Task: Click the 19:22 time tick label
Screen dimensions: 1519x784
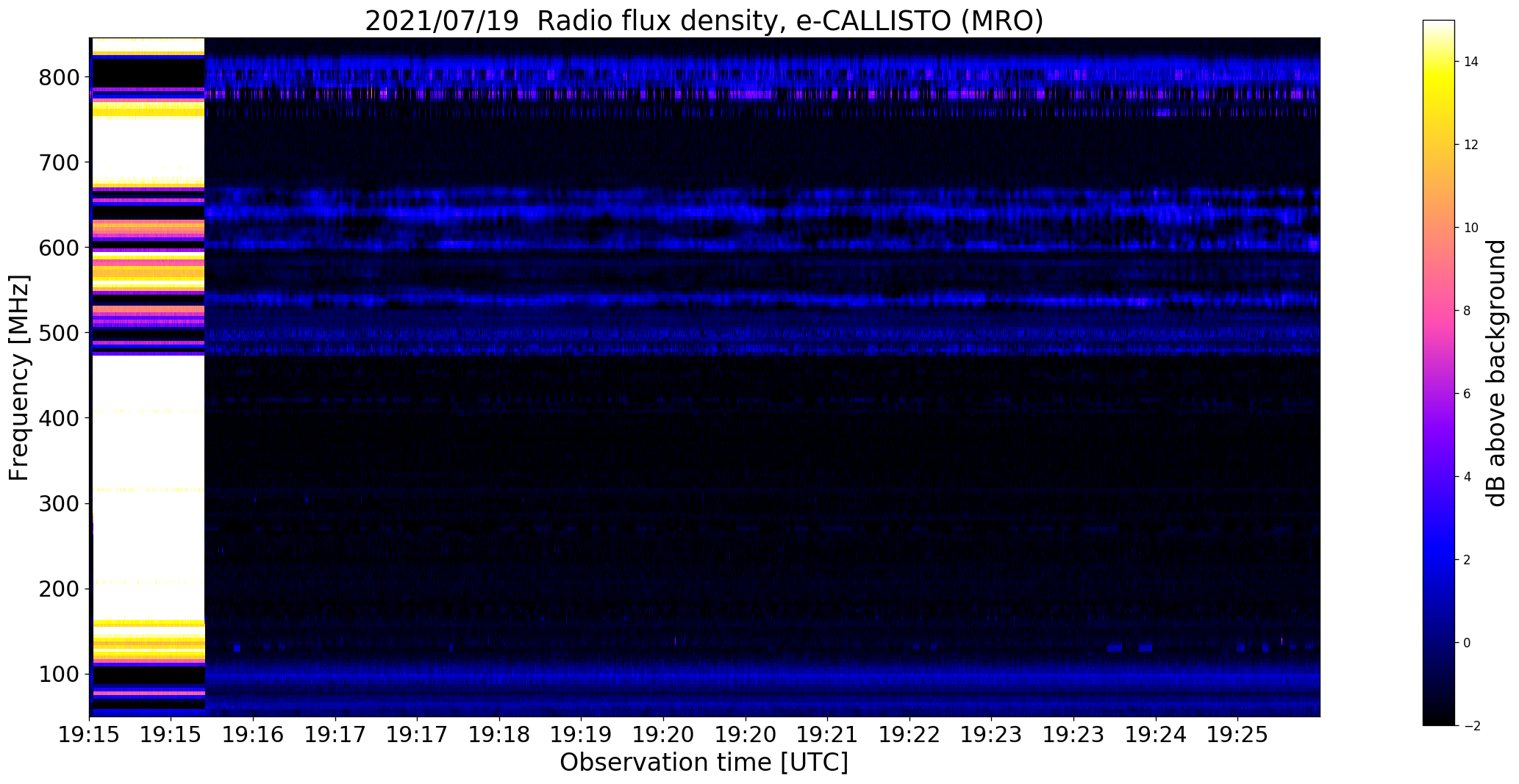Action: [909, 735]
